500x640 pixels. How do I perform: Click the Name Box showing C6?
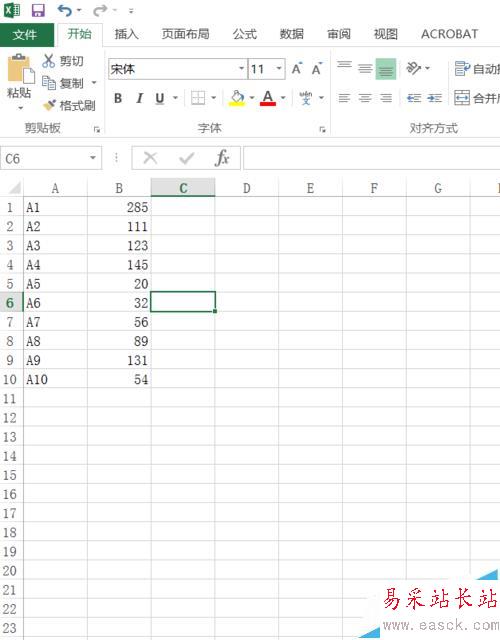pos(44,158)
